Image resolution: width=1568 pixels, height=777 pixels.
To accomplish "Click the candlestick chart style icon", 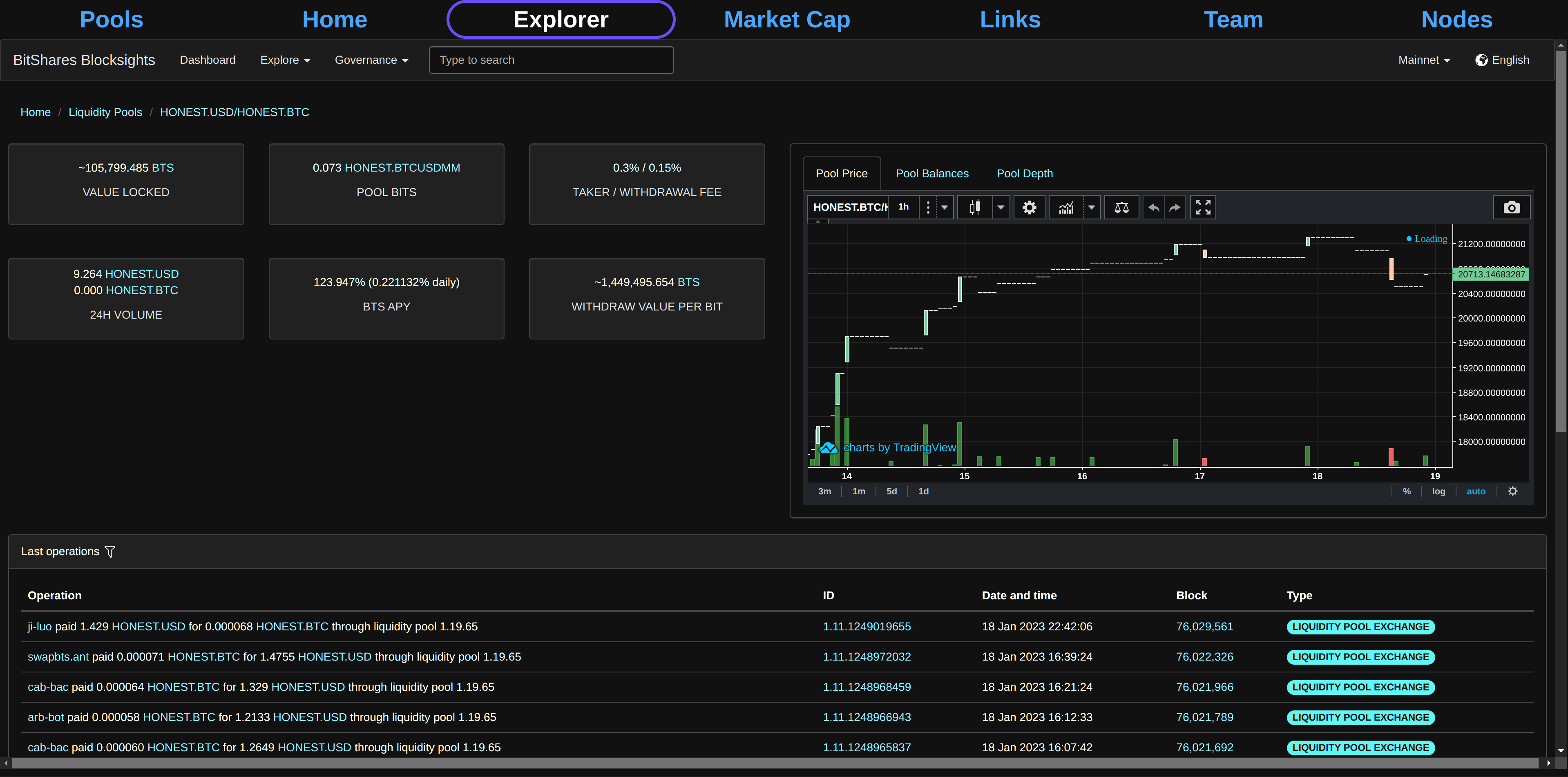I will (x=974, y=208).
